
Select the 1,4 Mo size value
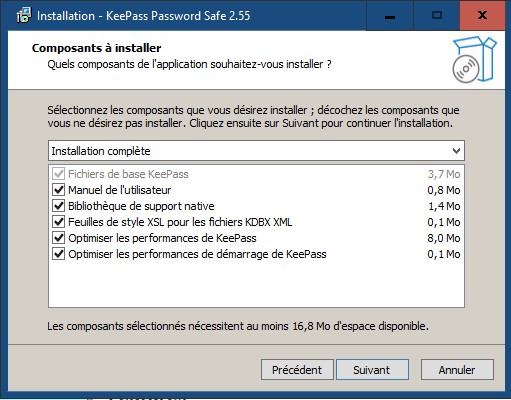click(444, 206)
